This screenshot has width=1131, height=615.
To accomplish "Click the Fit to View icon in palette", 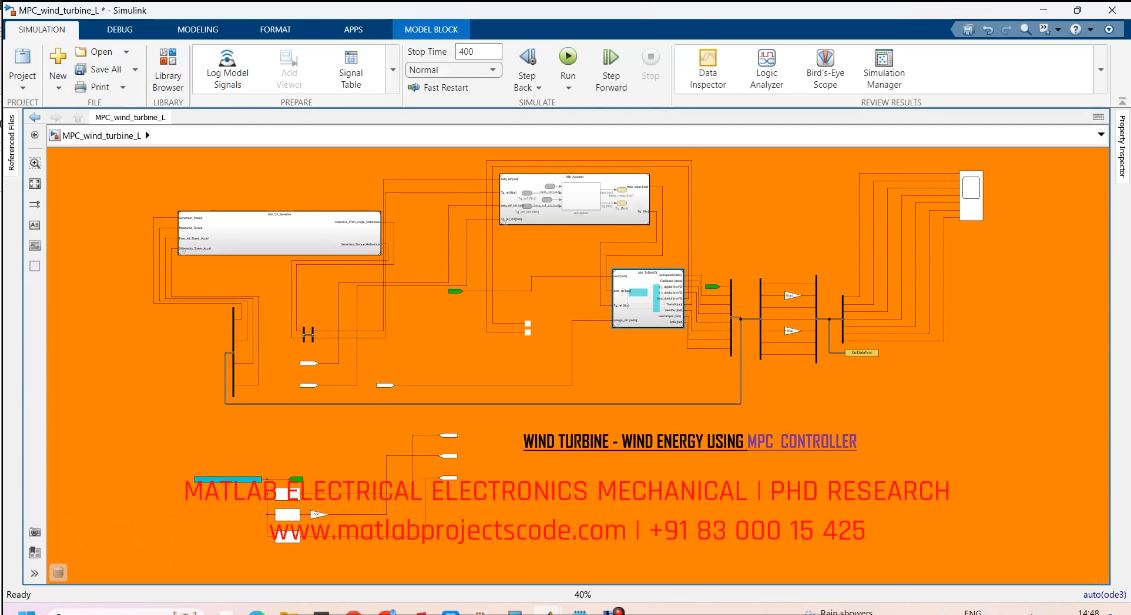I will click(35, 183).
